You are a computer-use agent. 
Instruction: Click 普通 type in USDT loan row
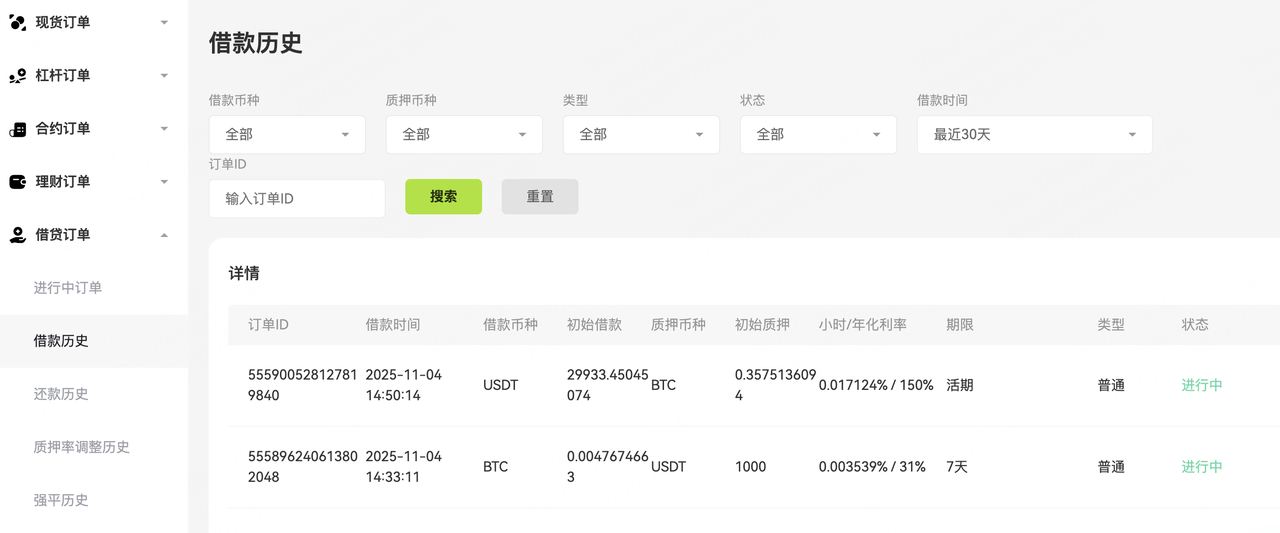(x=1111, y=385)
